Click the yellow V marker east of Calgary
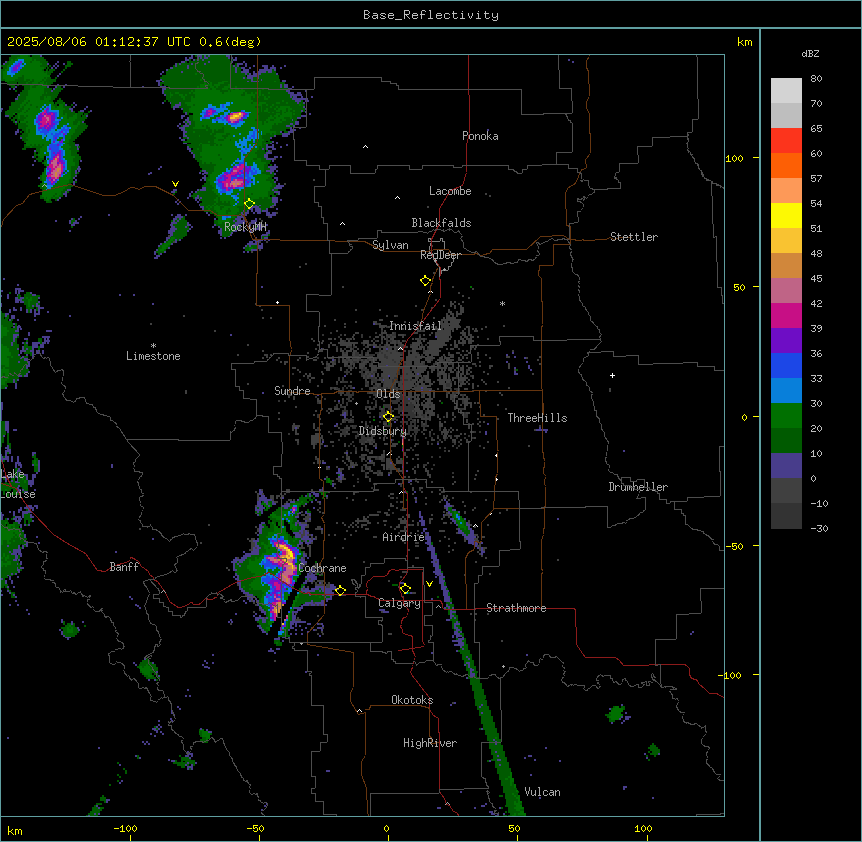 coord(429,584)
